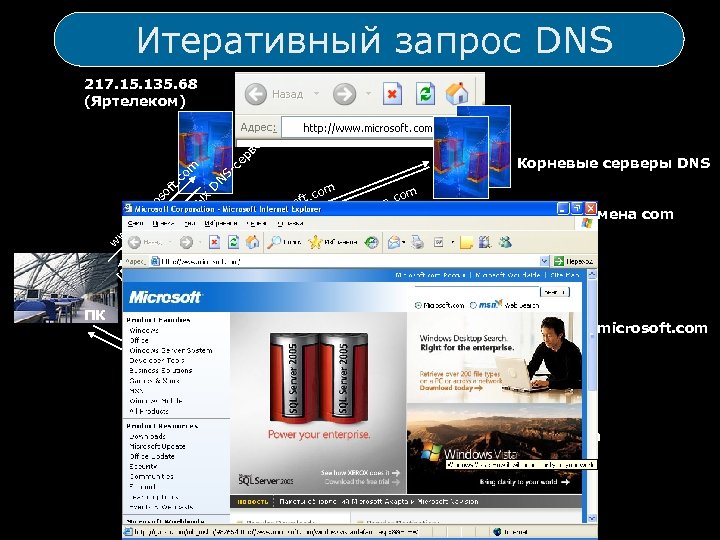Click the Microsoft Update sidebar link
Viewport: 720px width, 540px height.
pos(157,446)
